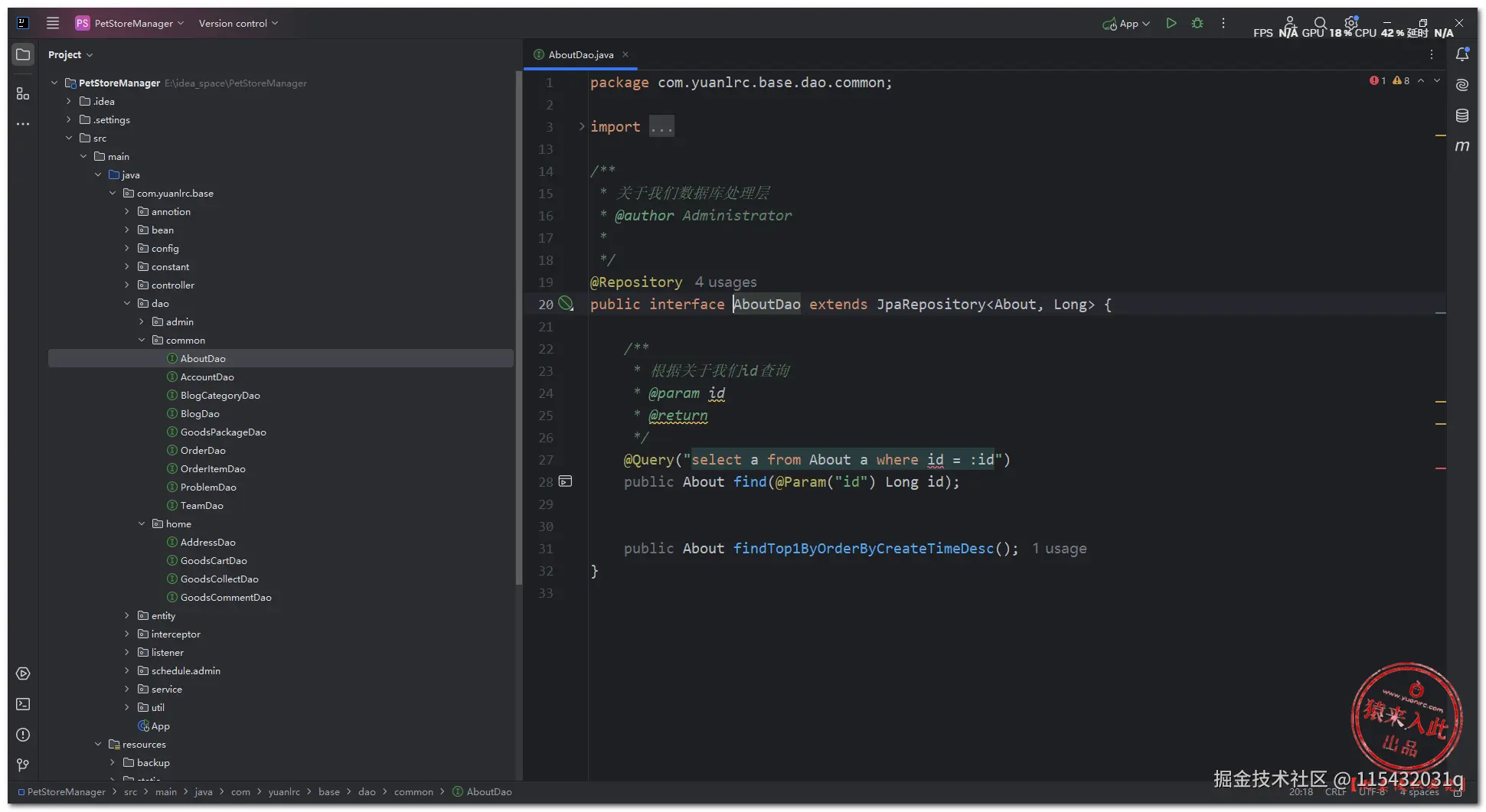
Task: Open Version control dropdown
Action: [x=238, y=23]
